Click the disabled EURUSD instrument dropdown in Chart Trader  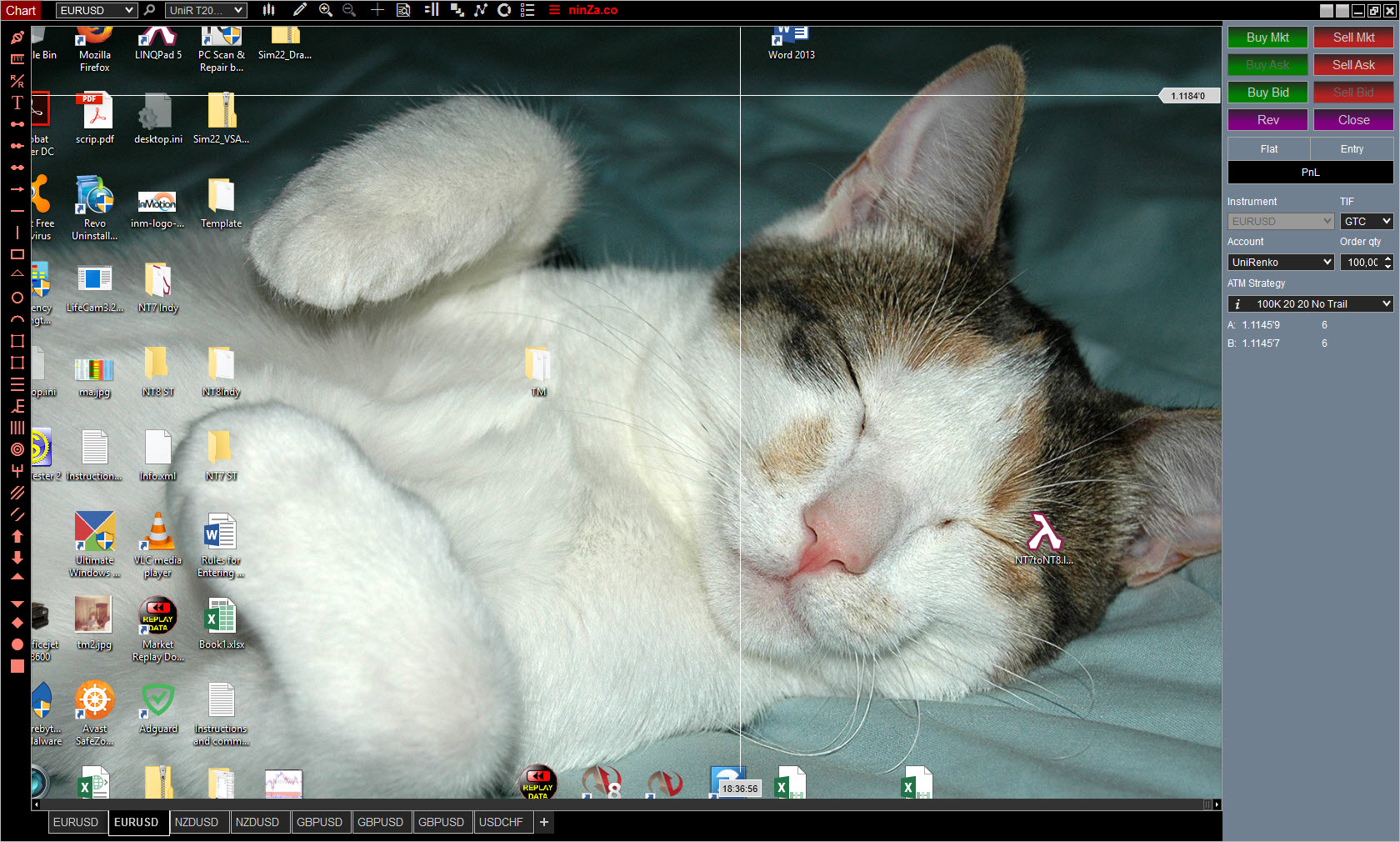click(x=1281, y=222)
